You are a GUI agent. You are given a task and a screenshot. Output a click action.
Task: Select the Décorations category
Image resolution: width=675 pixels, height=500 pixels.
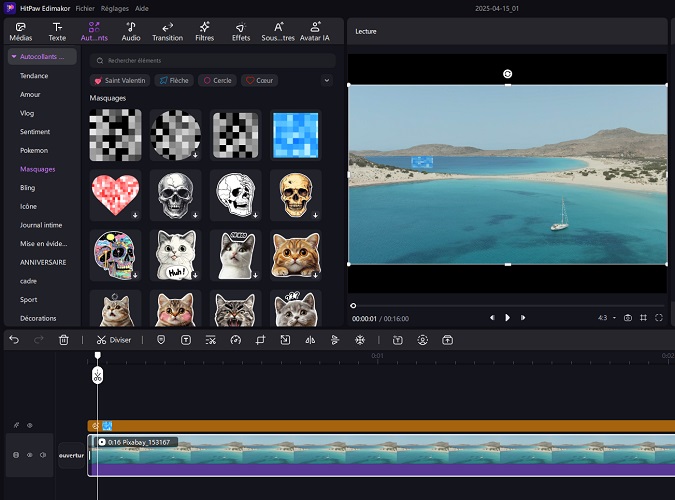pos(38,318)
